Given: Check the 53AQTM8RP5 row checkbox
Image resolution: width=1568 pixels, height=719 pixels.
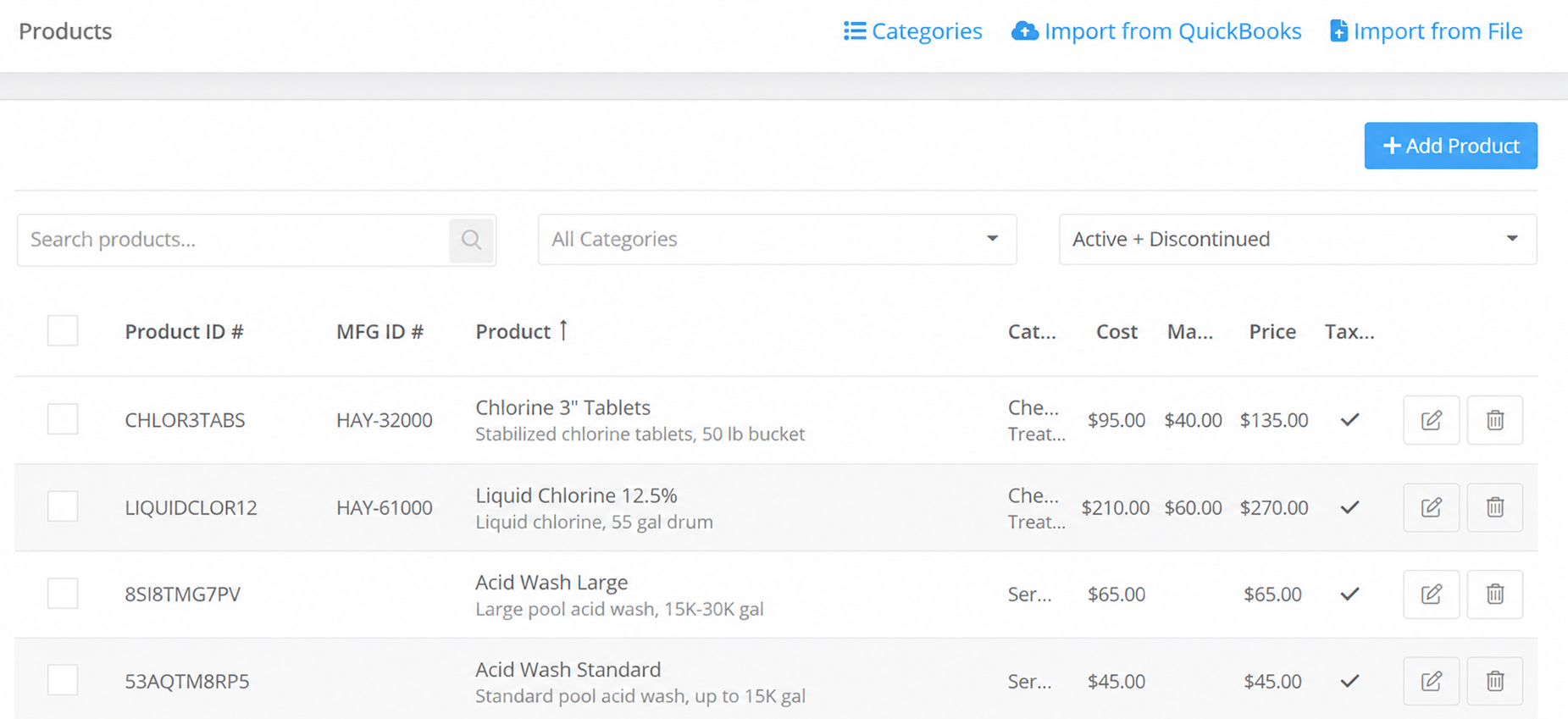Looking at the screenshot, I should [63, 680].
